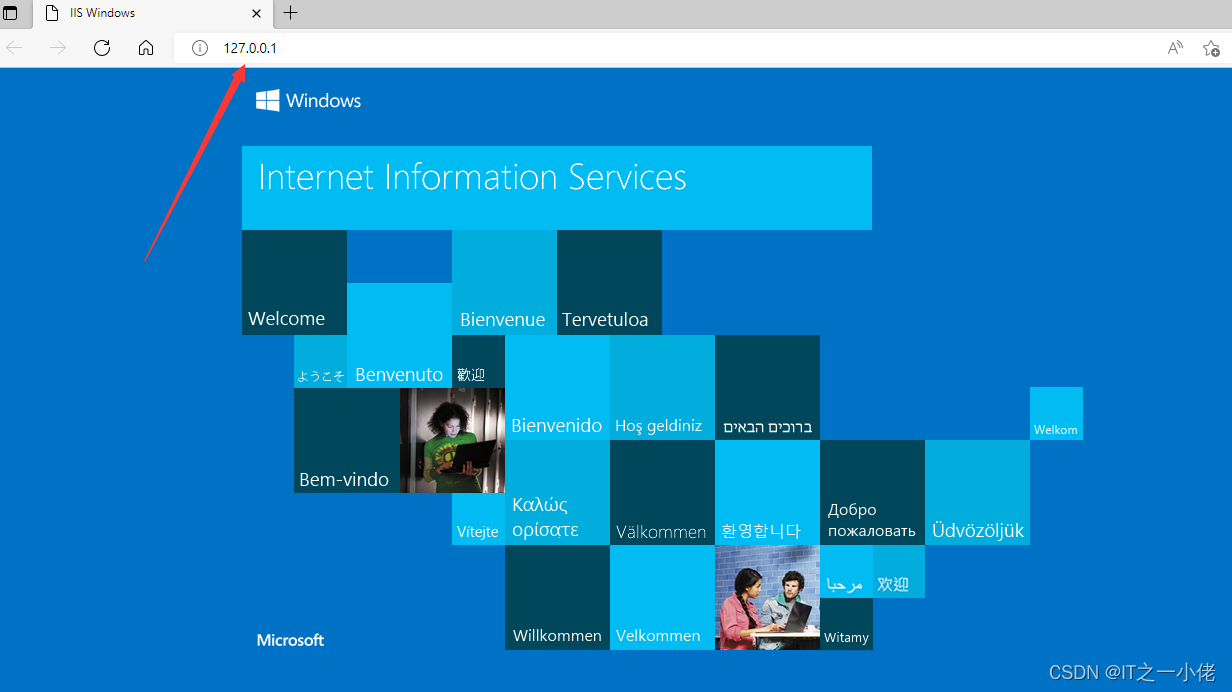The height and width of the screenshot is (692, 1232).
Task: Click the Microsoft logo text
Action: click(290, 640)
